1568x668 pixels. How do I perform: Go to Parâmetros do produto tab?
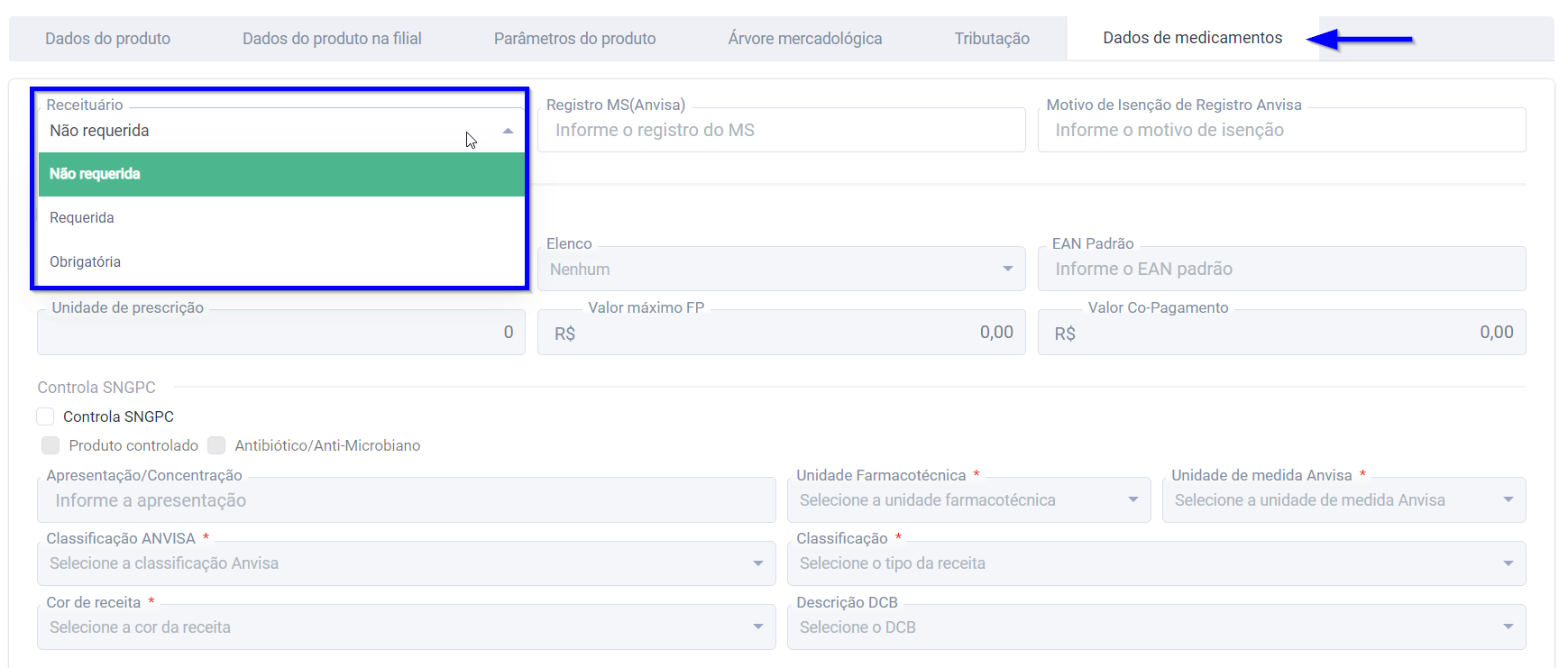[574, 39]
